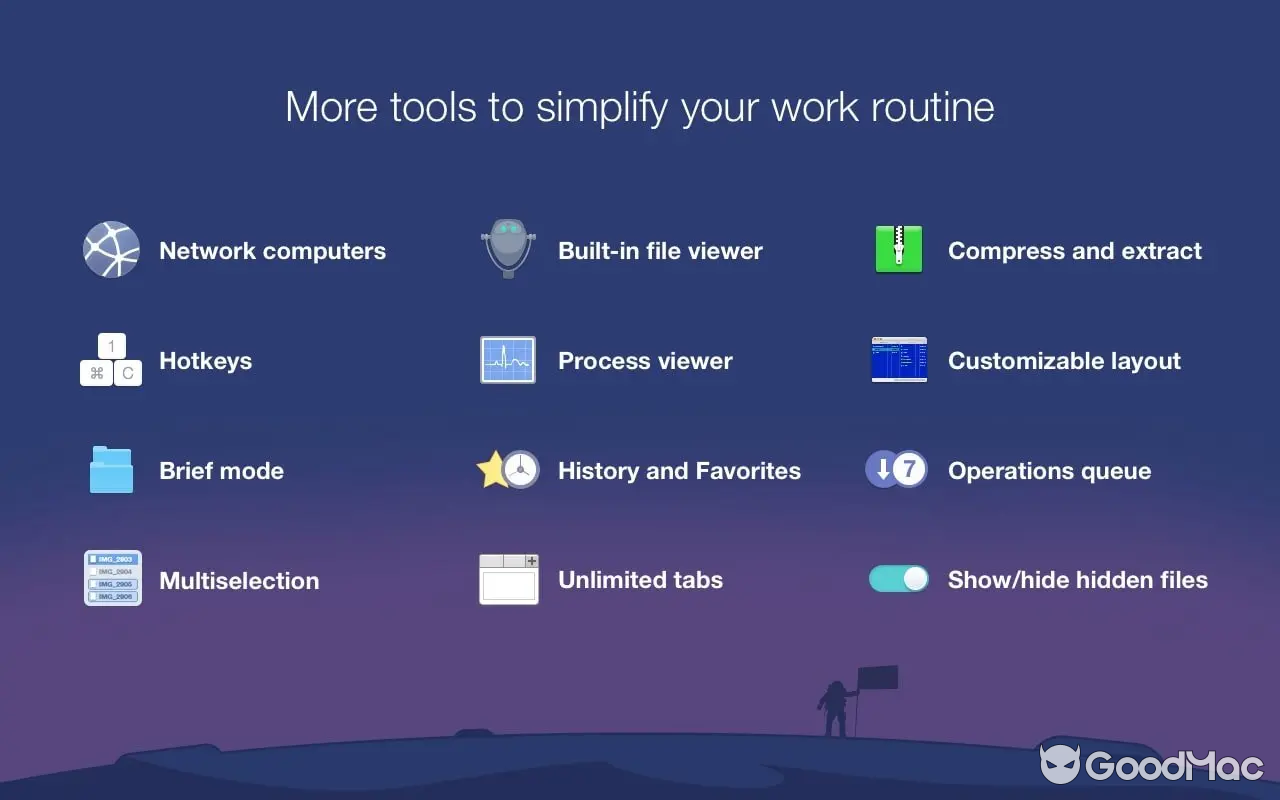This screenshot has width=1280, height=800.
Task: Click the heading More tools to simplify
Action: pos(640,107)
